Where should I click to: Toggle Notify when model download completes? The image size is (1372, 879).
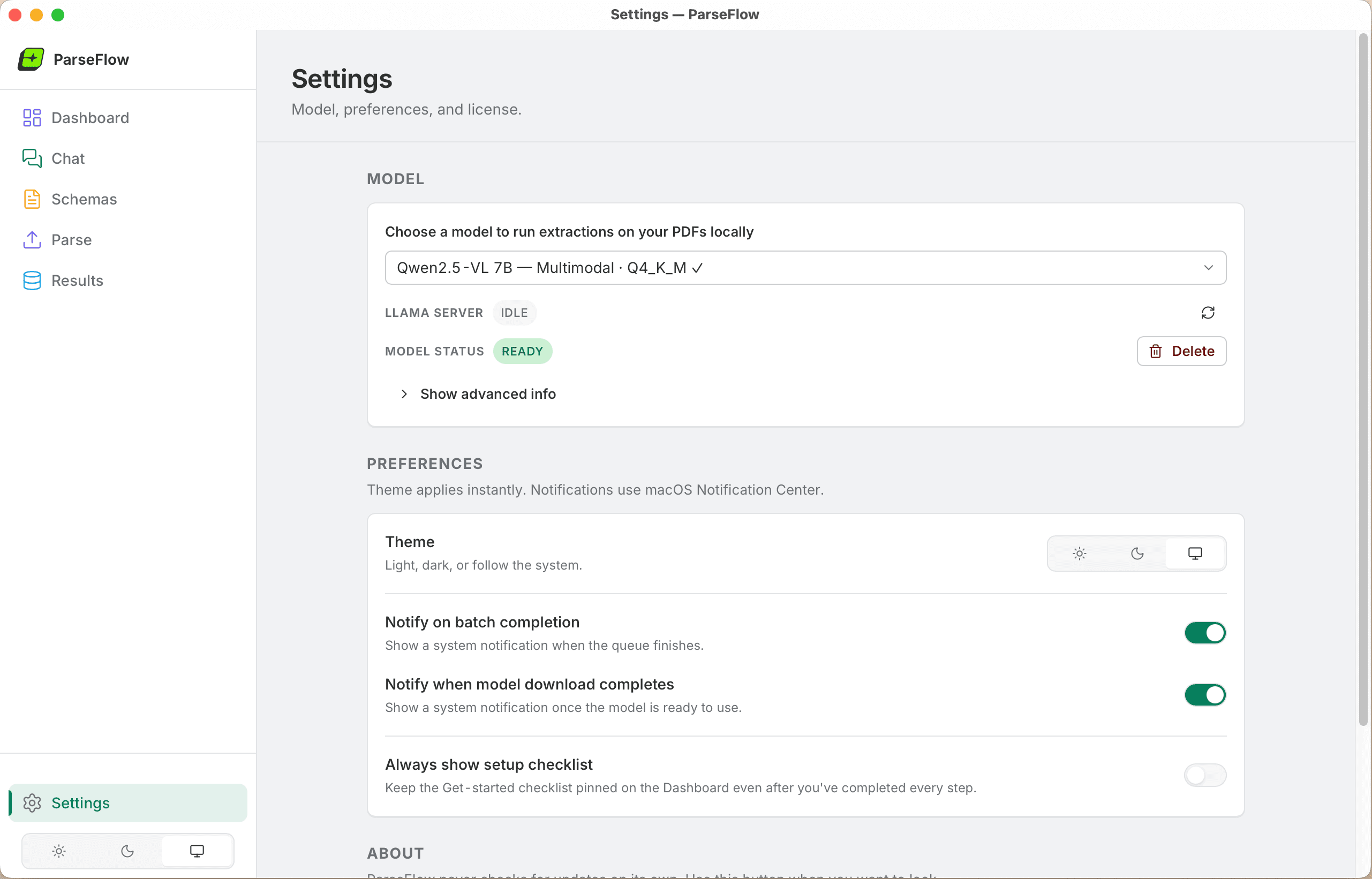point(1205,695)
